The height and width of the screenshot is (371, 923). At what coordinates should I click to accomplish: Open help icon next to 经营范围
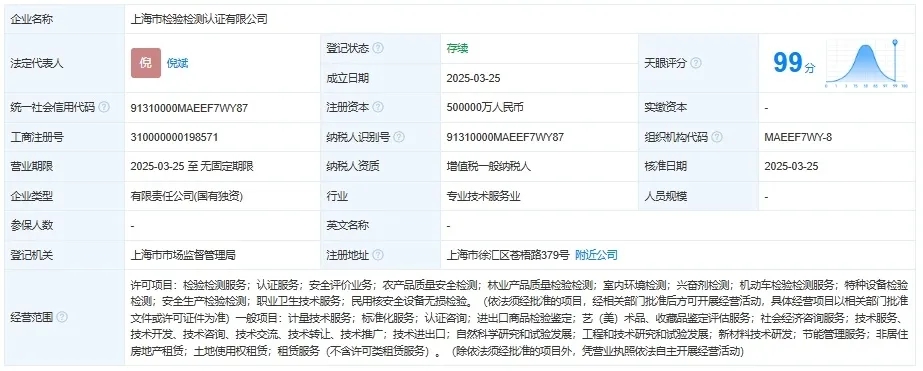[x=62, y=317]
